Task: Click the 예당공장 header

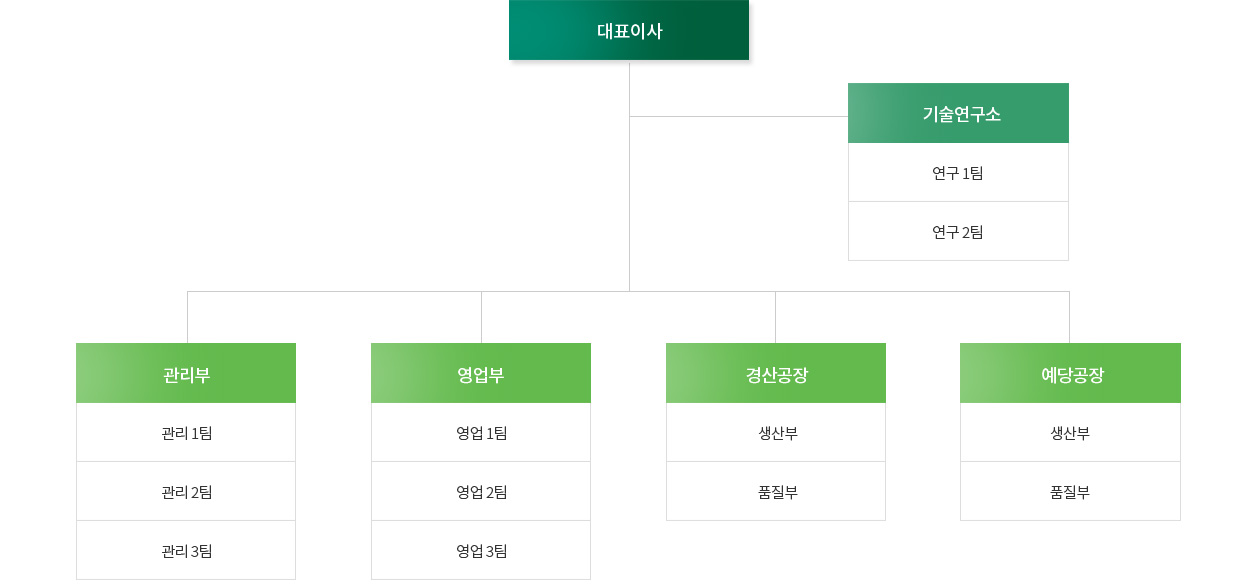Action: (x=1070, y=374)
